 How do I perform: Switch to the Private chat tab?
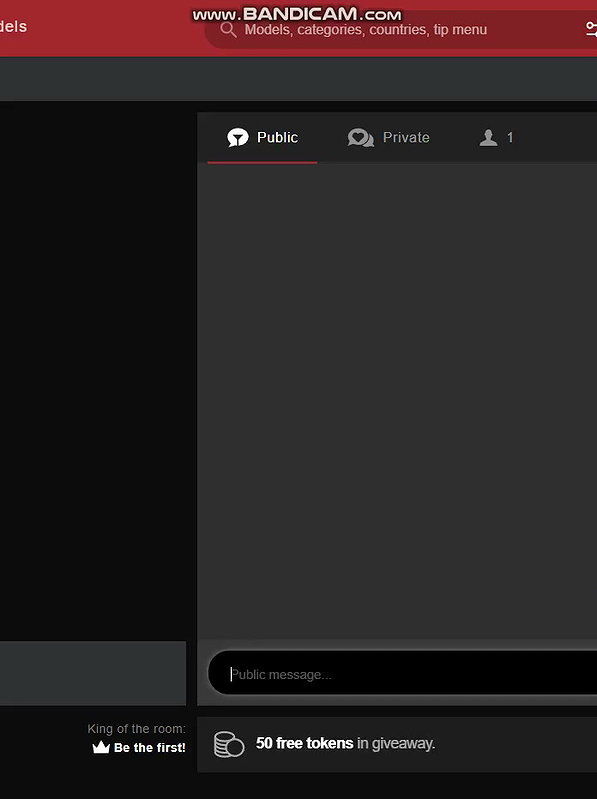(389, 138)
